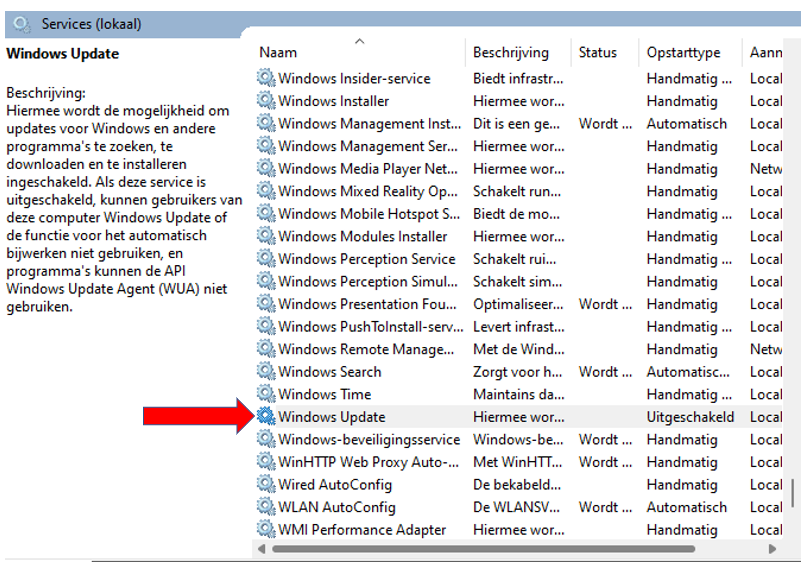
Task: Click the gear icon next to Windows Installer
Action: click(266, 101)
